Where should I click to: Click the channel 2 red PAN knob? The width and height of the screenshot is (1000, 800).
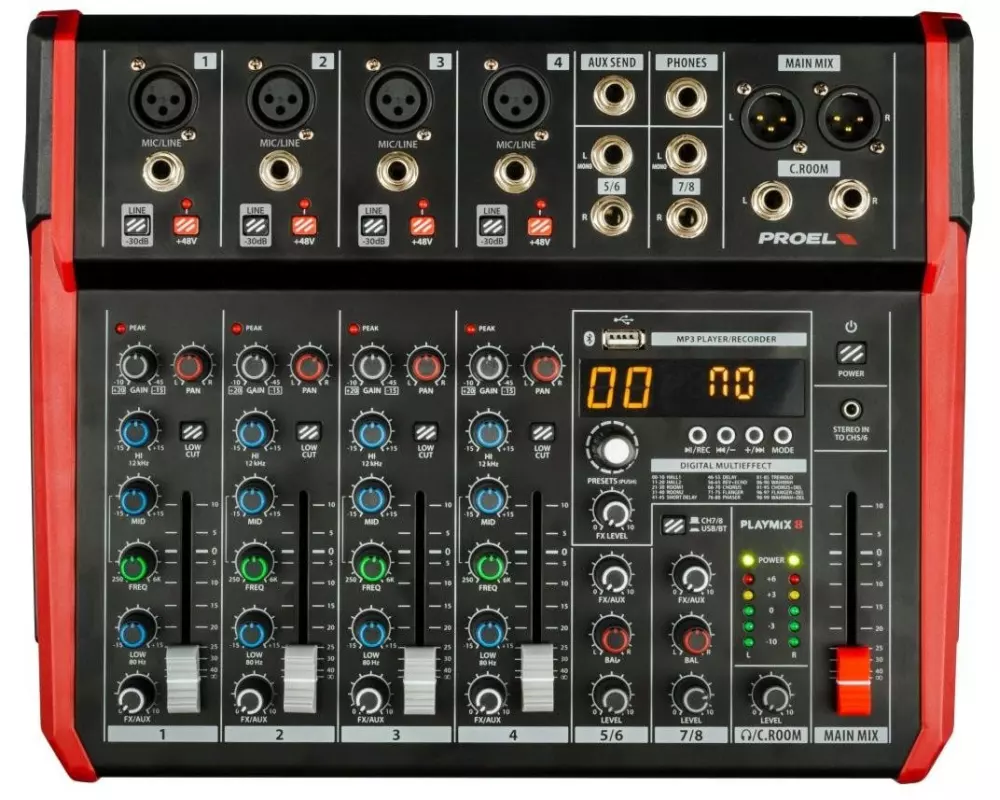[310, 366]
